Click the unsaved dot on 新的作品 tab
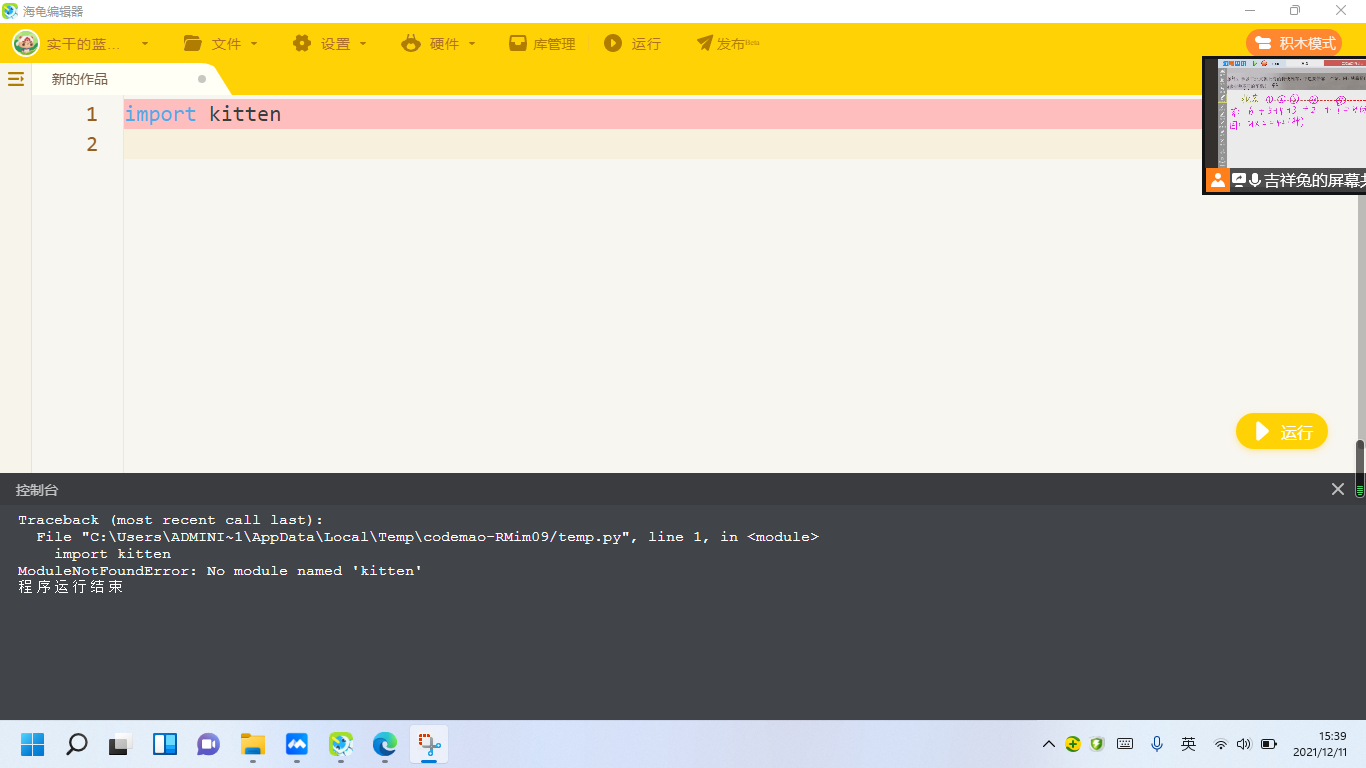Screen dimensions: 1366x768 coord(202,79)
